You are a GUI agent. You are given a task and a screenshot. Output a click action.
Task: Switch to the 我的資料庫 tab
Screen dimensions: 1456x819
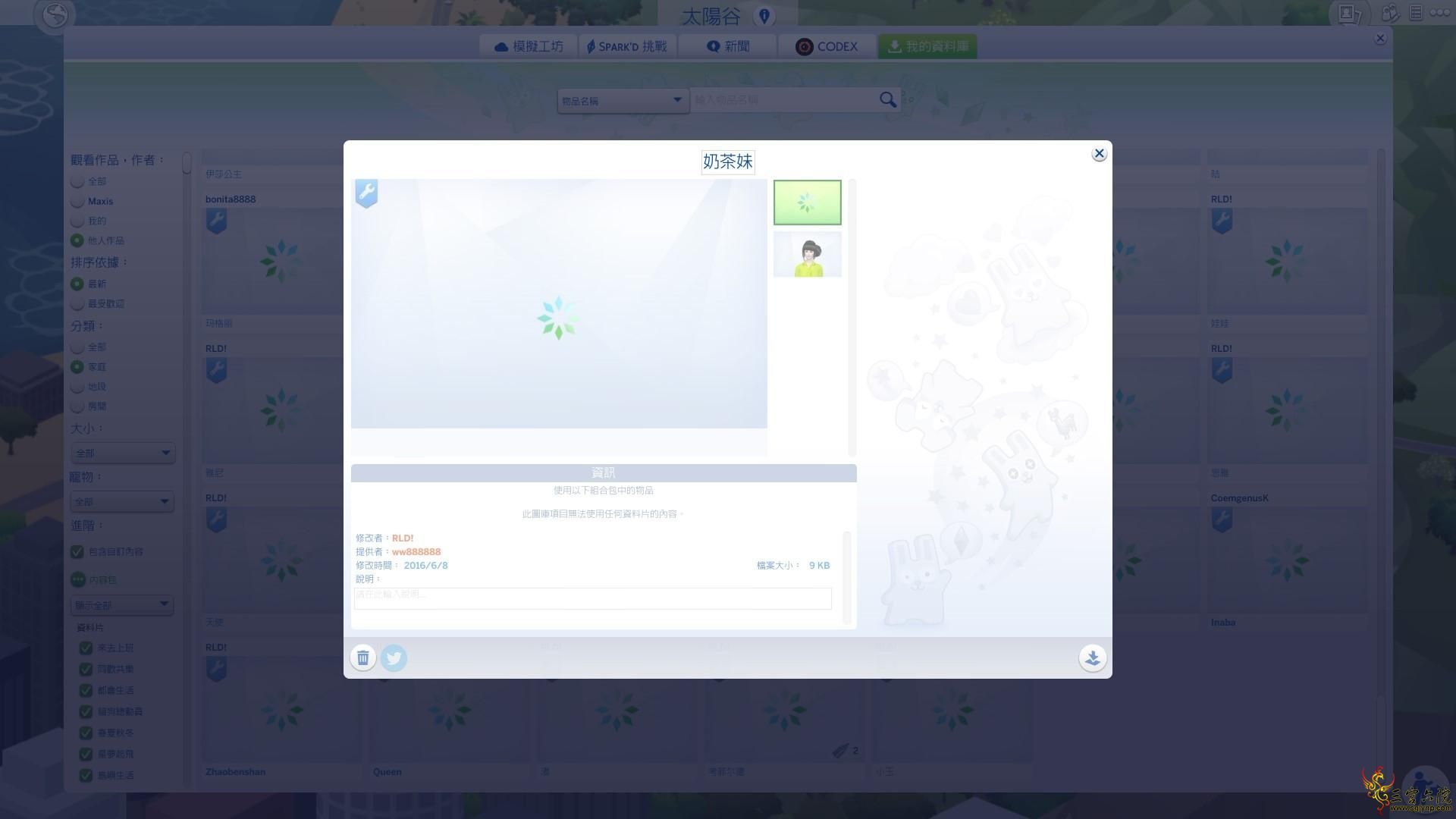coord(927,47)
